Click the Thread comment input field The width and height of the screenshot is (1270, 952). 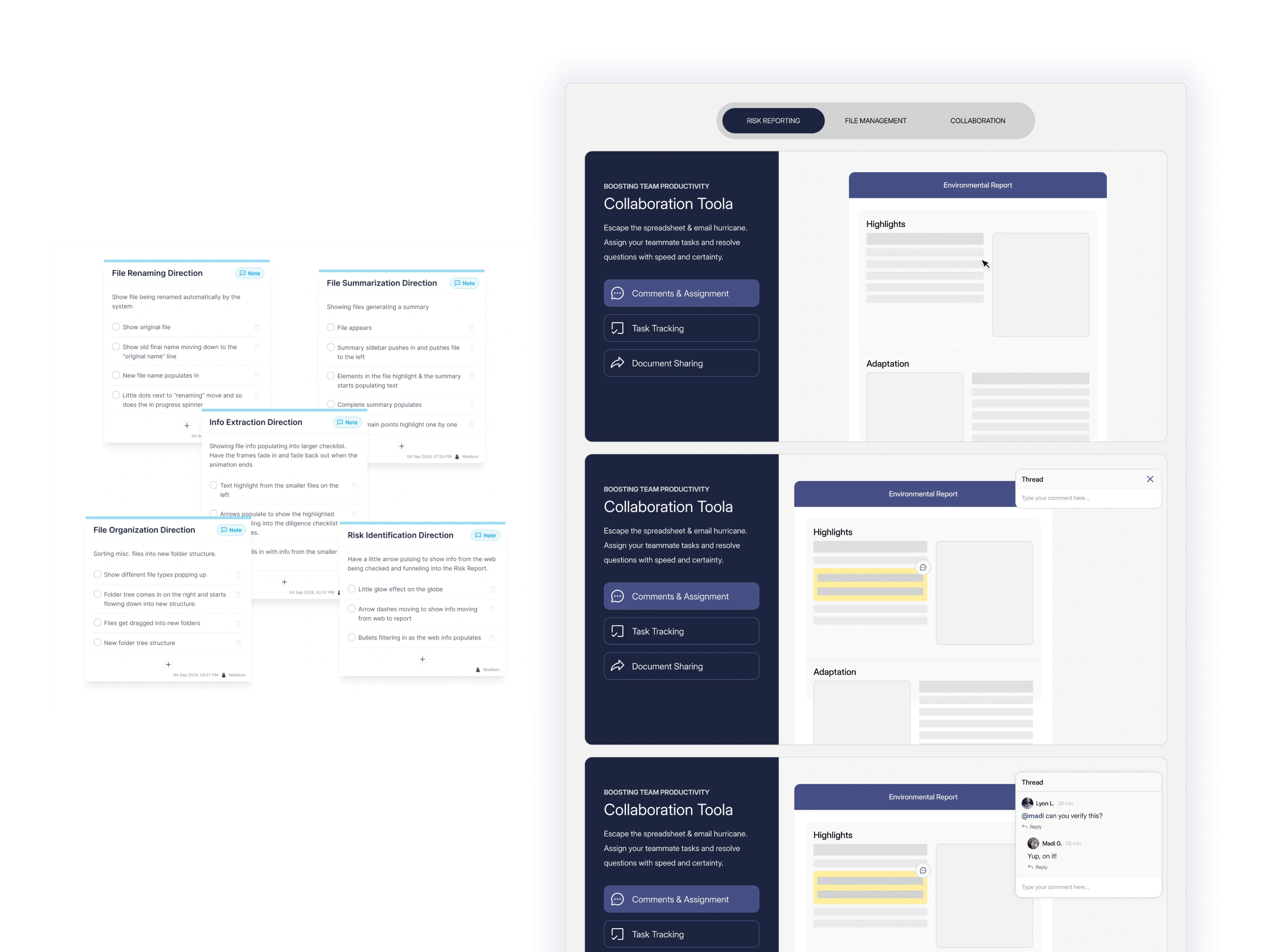1085,498
